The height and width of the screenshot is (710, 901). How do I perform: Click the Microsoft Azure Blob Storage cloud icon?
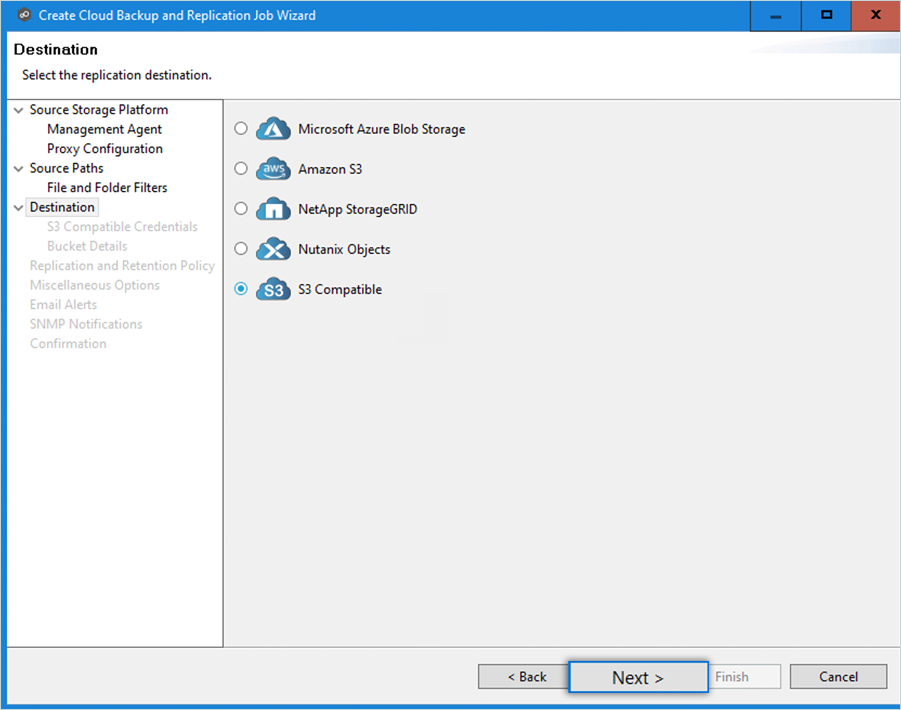(x=273, y=129)
